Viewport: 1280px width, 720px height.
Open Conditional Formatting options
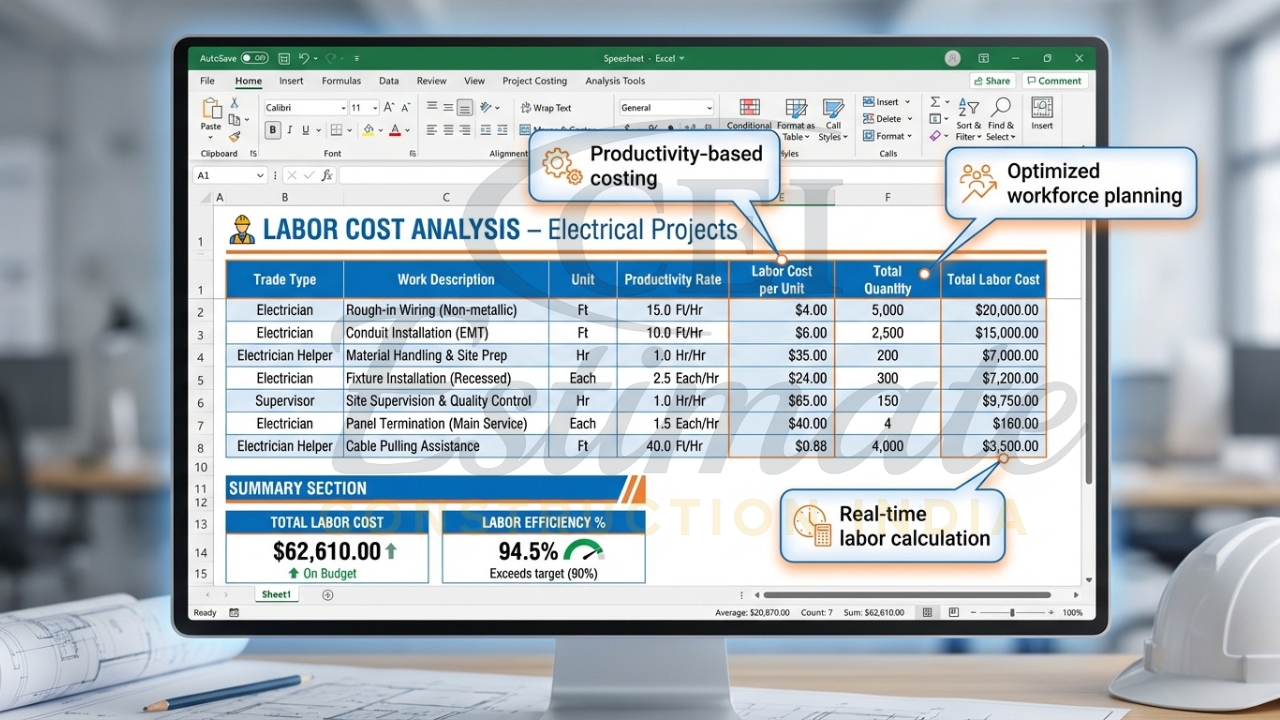tap(749, 114)
